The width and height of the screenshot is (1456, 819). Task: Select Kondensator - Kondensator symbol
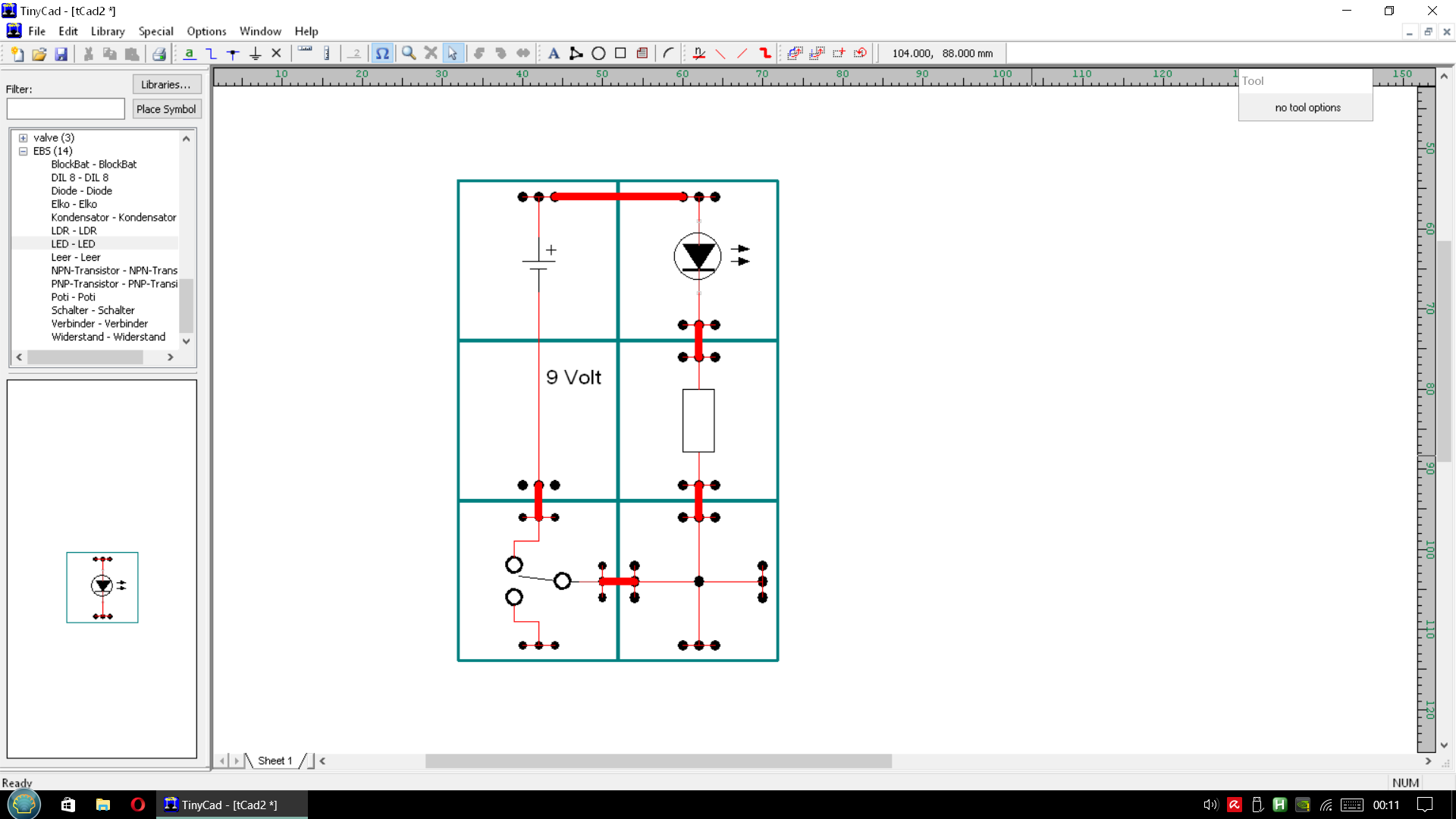[x=114, y=218]
